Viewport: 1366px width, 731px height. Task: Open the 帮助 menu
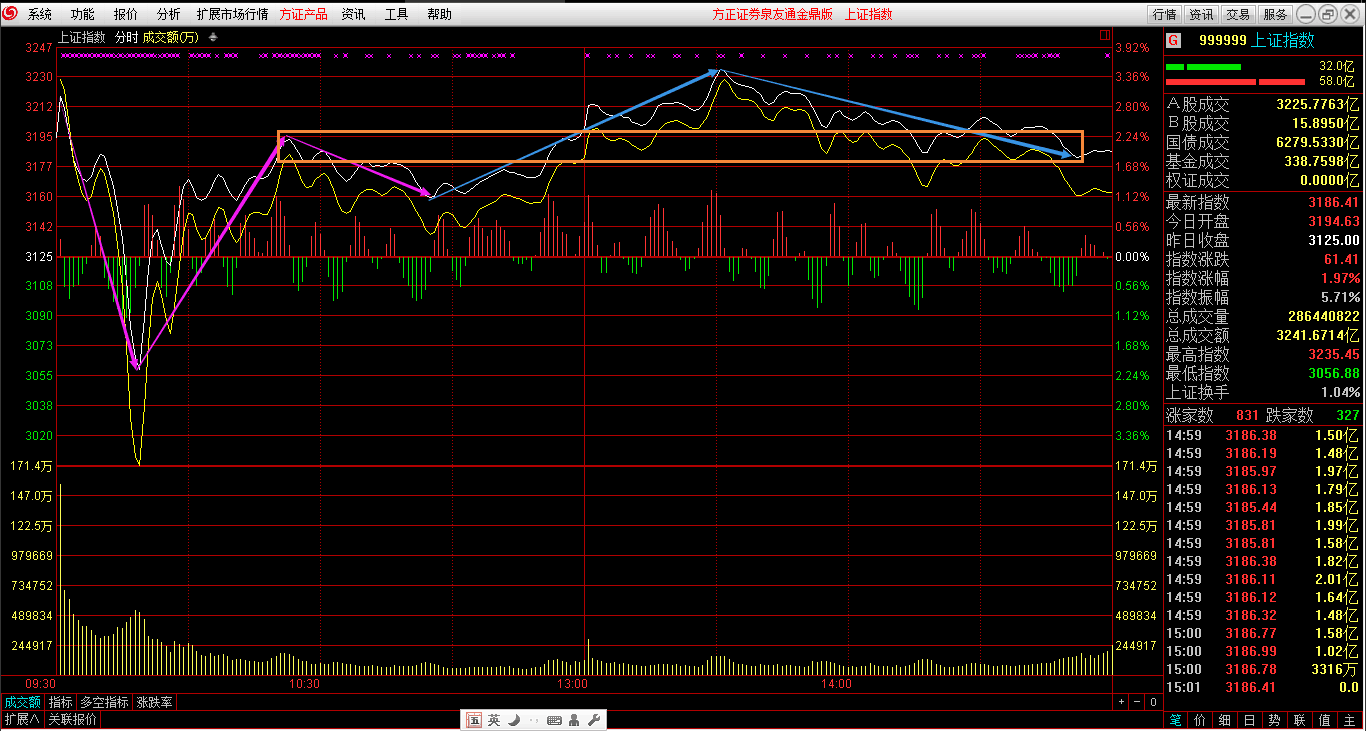coord(439,14)
